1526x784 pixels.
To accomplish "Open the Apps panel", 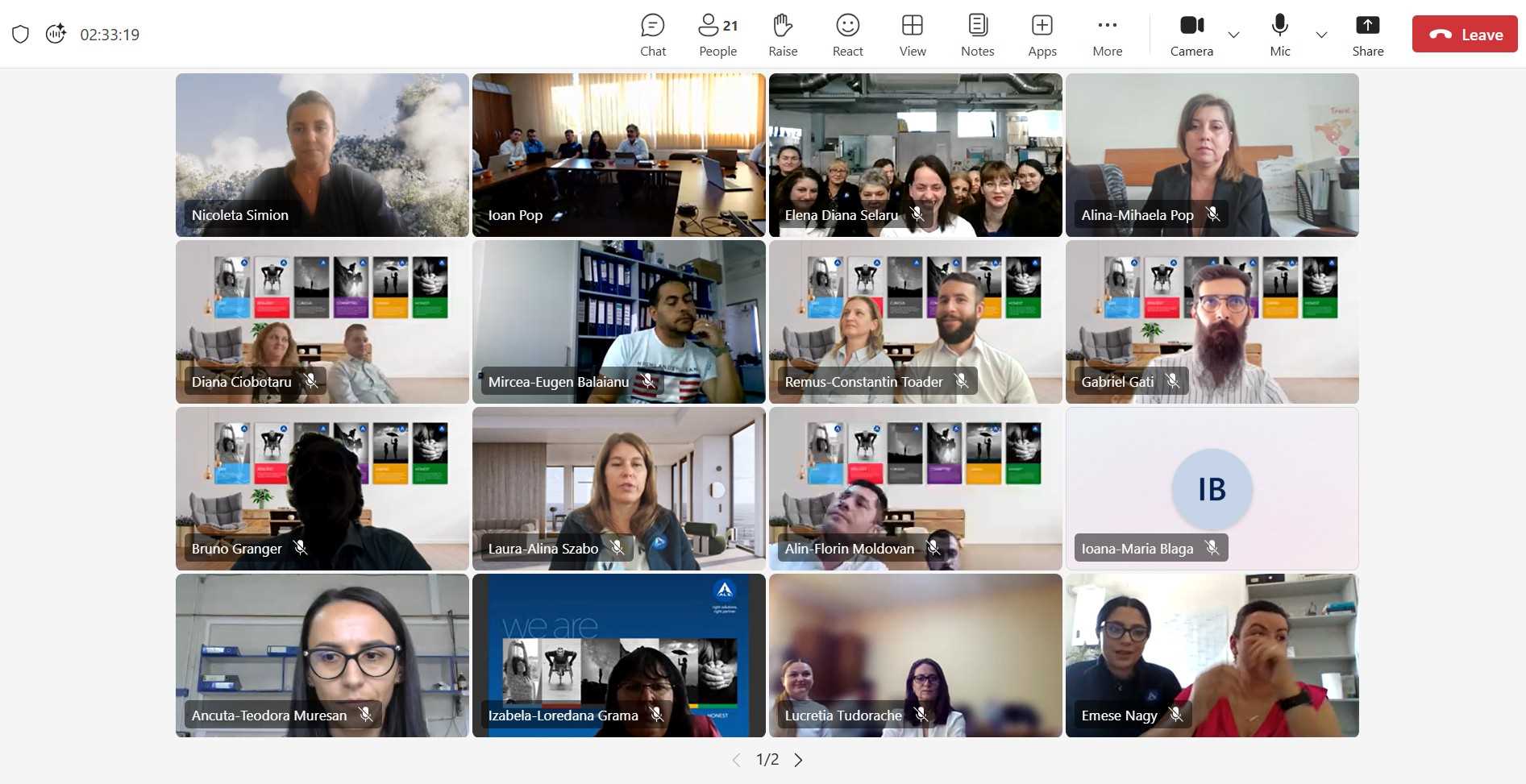I will point(1042,35).
